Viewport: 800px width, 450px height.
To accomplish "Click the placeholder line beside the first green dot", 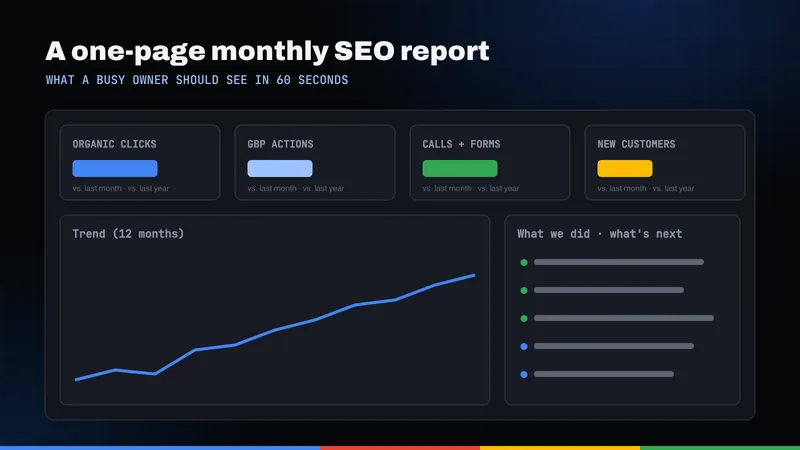I will [x=619, y=262].
